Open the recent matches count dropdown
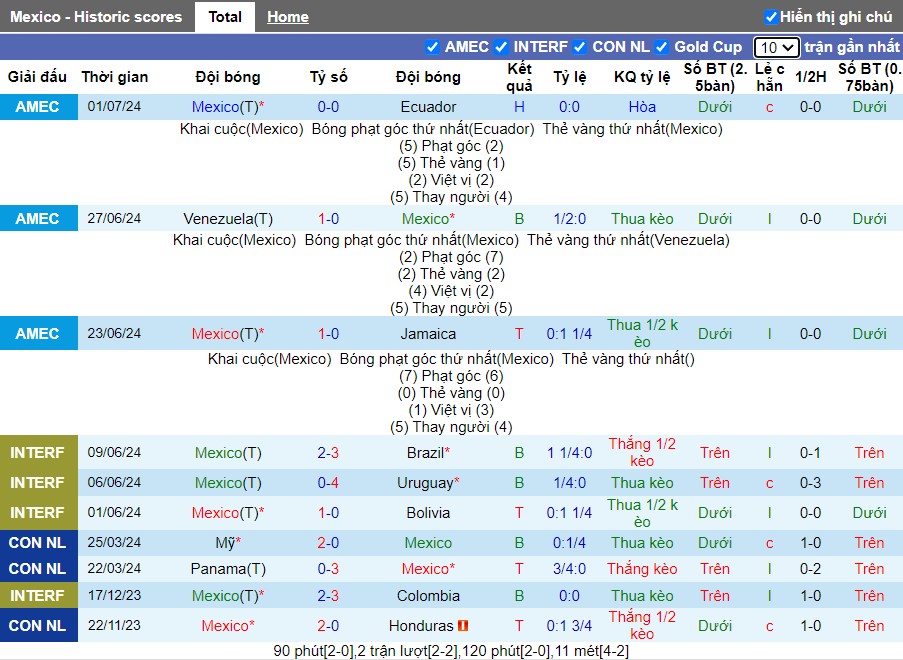This screenshot has height=660, width=903. point(776,47)
